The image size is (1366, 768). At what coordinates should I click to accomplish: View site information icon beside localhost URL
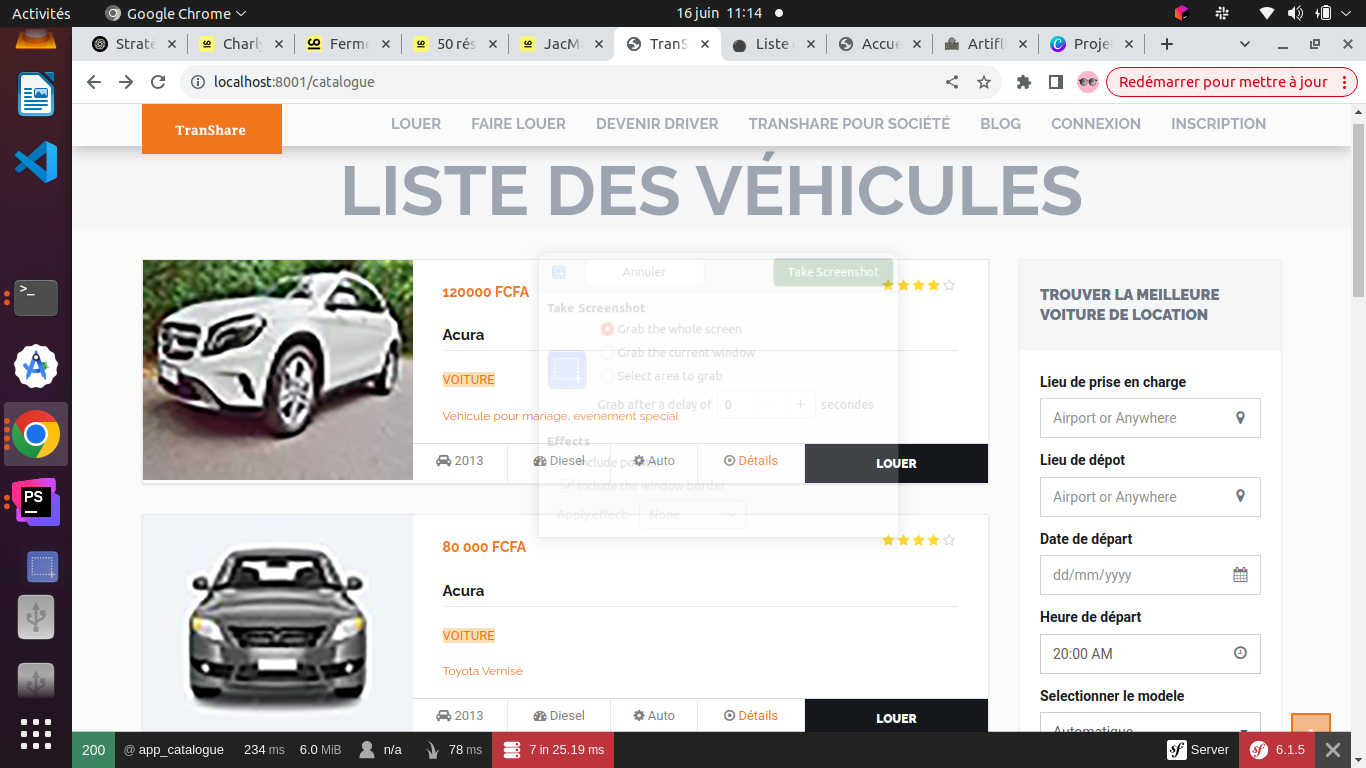point(198,82)
